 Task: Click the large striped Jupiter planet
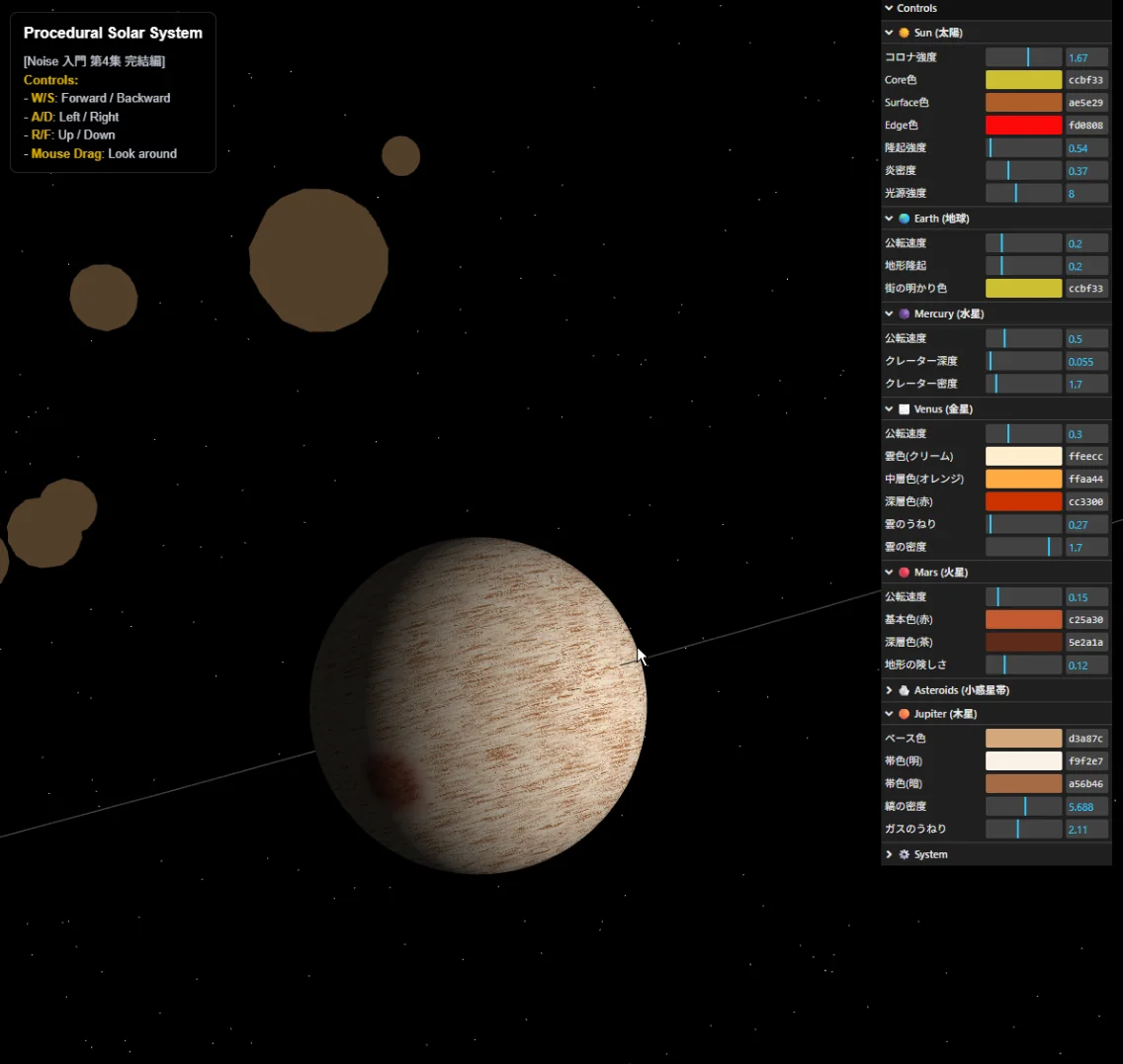pyautogui.click(x=478, y=705)
